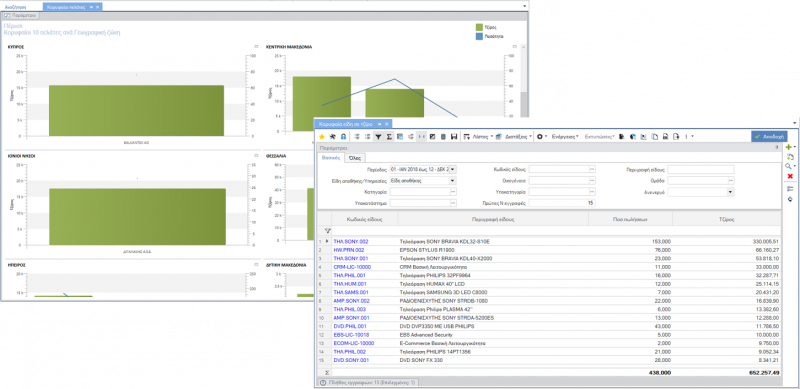Open the gear settings dropdown
Image resolution: width=800 pixels, height=389 pixels.
click(x=542, y=137)
